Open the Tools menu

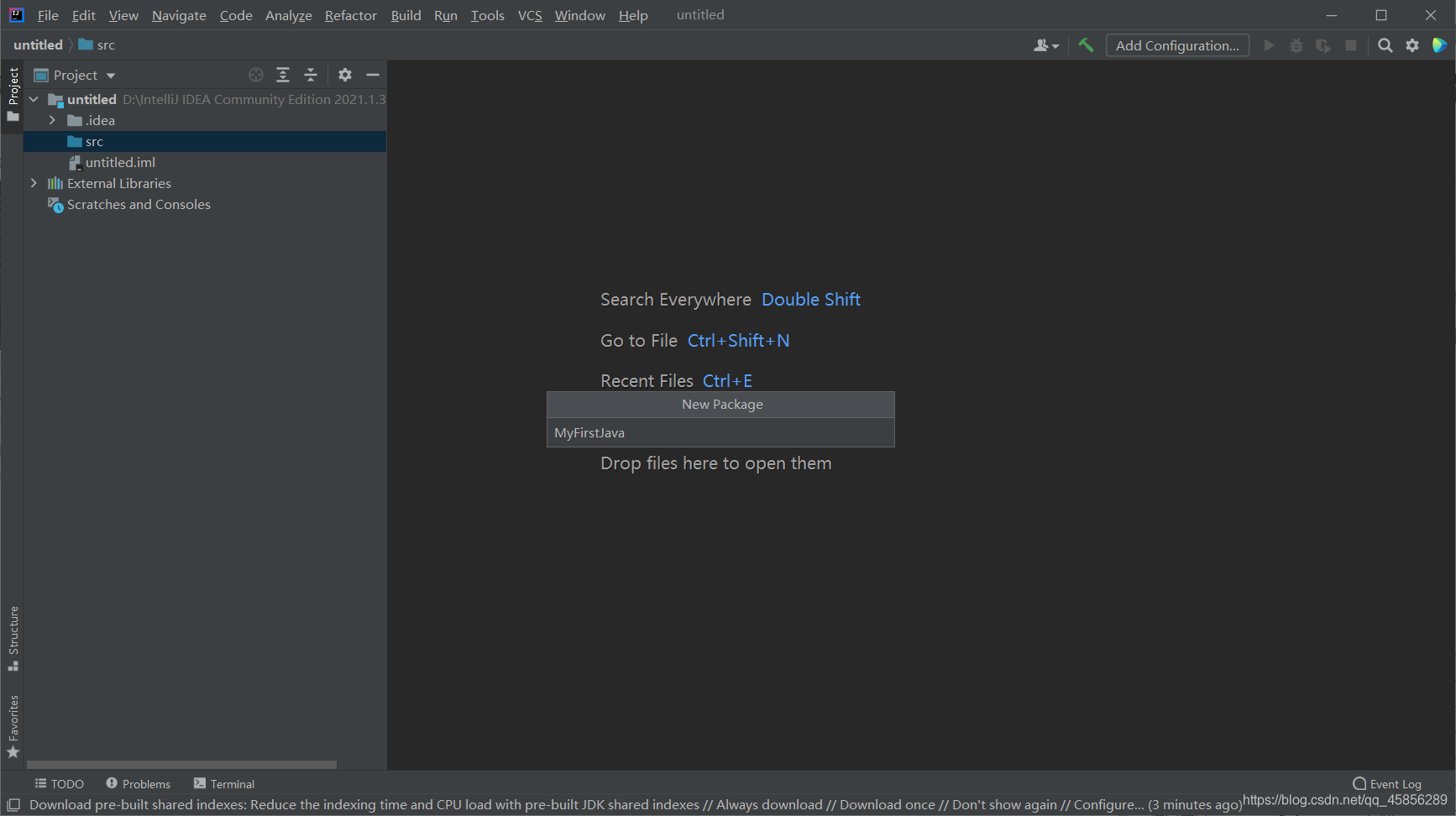coord(487,15)
